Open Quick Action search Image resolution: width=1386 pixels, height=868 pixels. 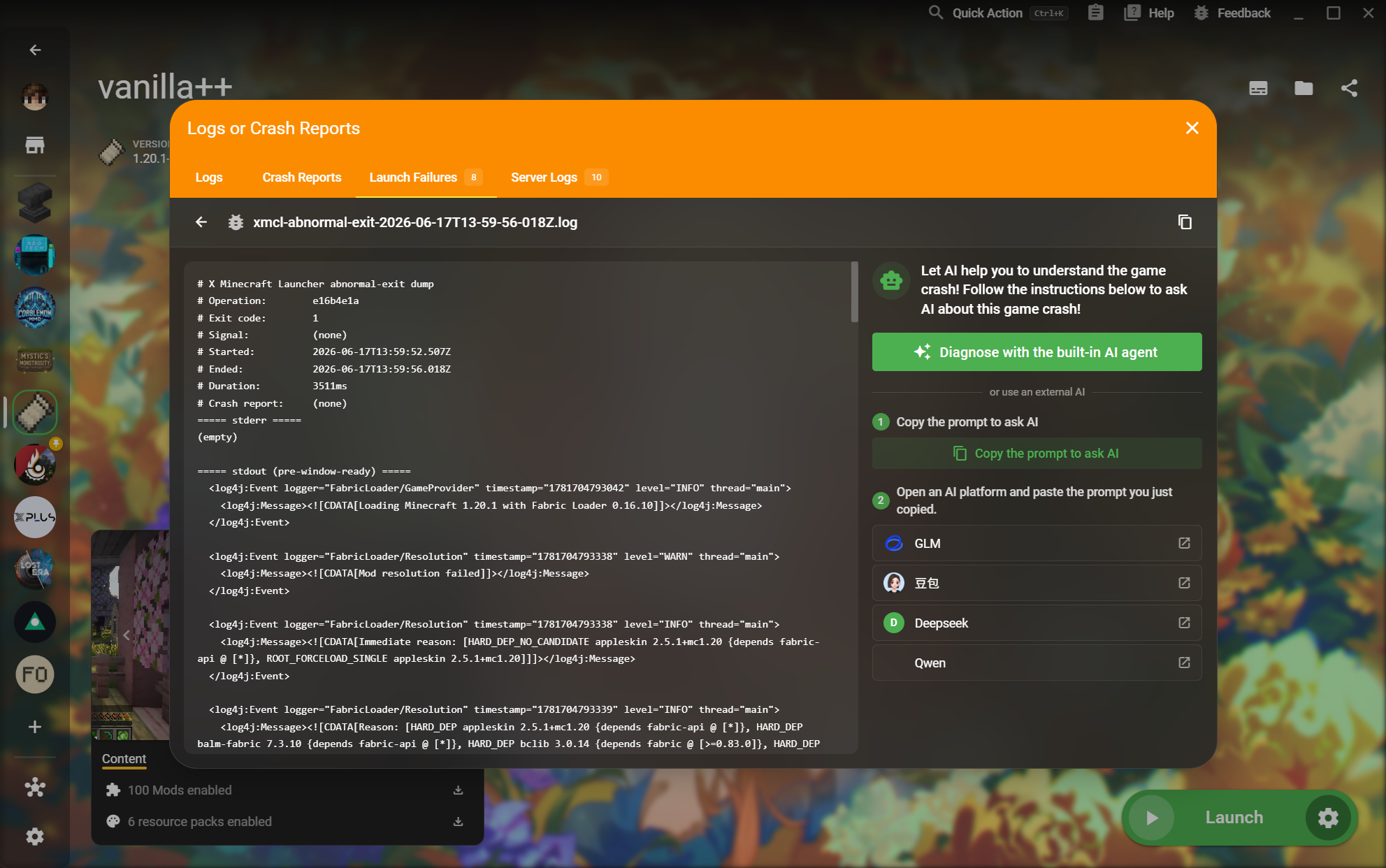[997, 13]
